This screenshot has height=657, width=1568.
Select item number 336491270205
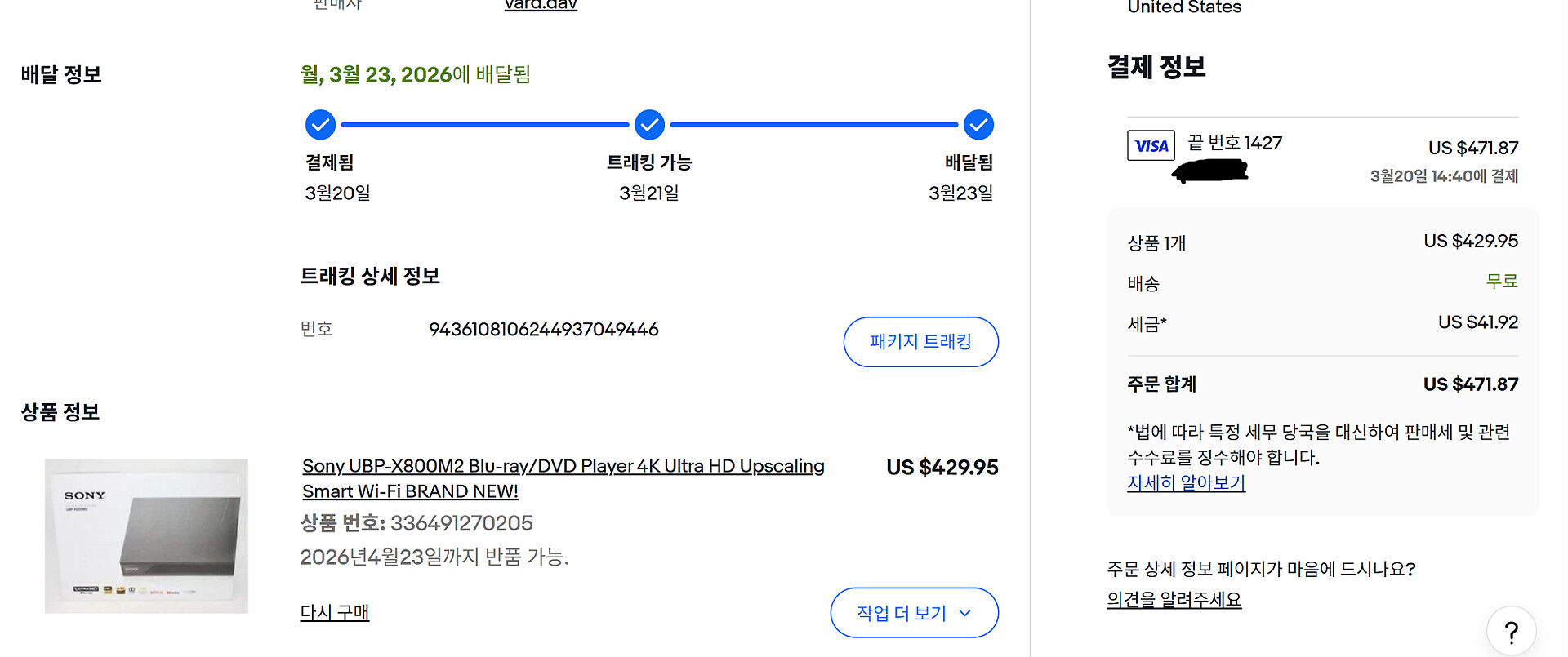(x=461, y=523)
